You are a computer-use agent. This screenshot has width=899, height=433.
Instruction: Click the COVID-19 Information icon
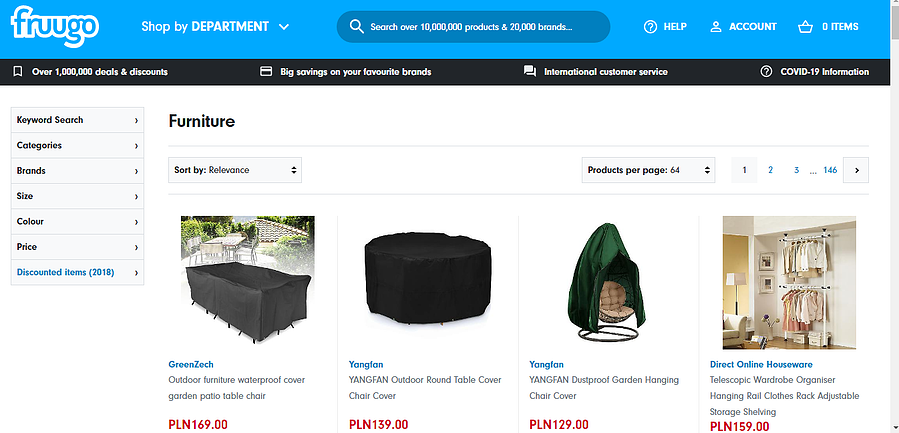(x=766, y=72)
